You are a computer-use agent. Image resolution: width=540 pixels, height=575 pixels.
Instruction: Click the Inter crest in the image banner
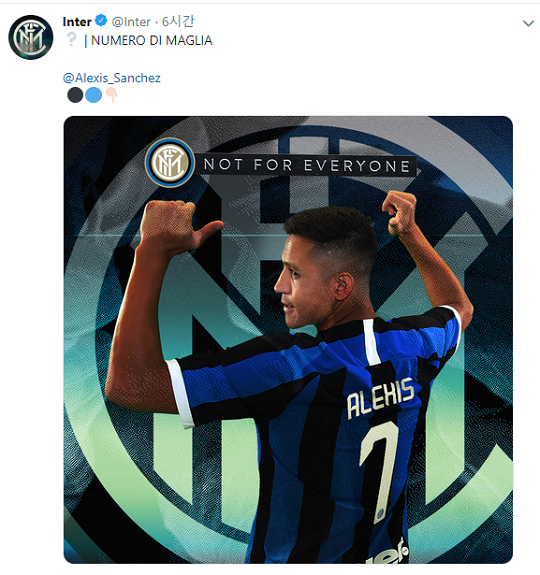pos(170,162)
